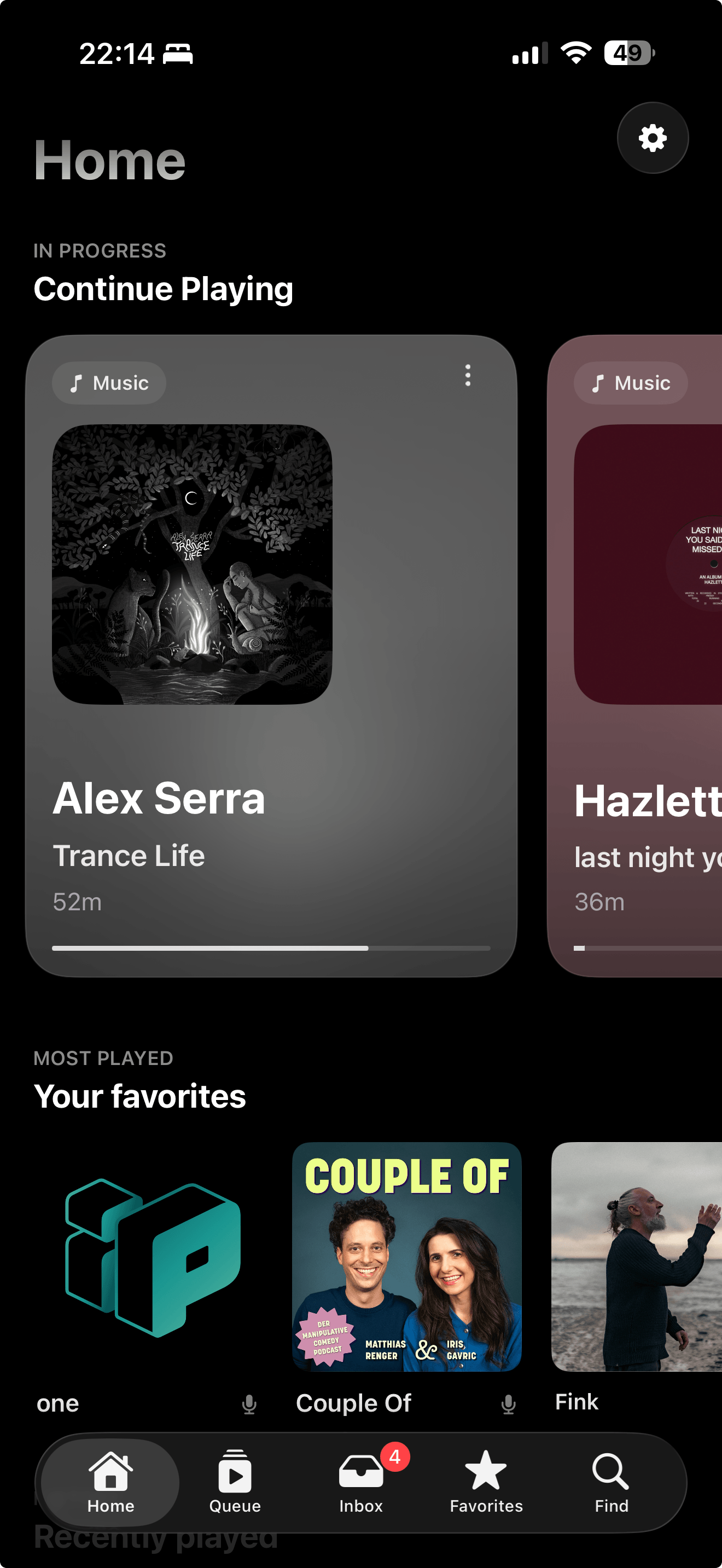Screen dimensions: 722x1568
Task: Open the Queue tab
Action: 235,1482
